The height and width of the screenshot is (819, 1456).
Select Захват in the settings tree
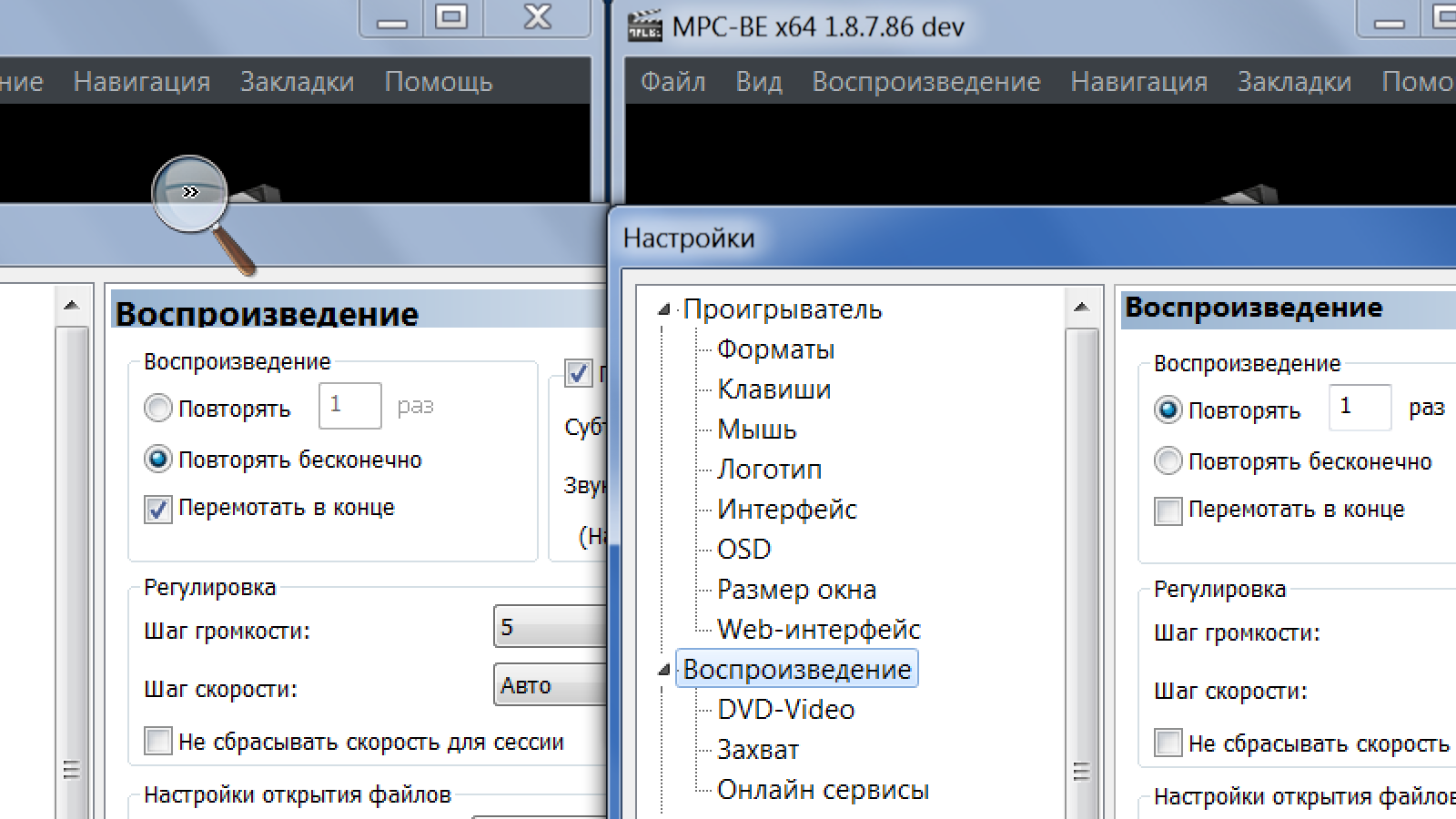(x=757, y=750)
